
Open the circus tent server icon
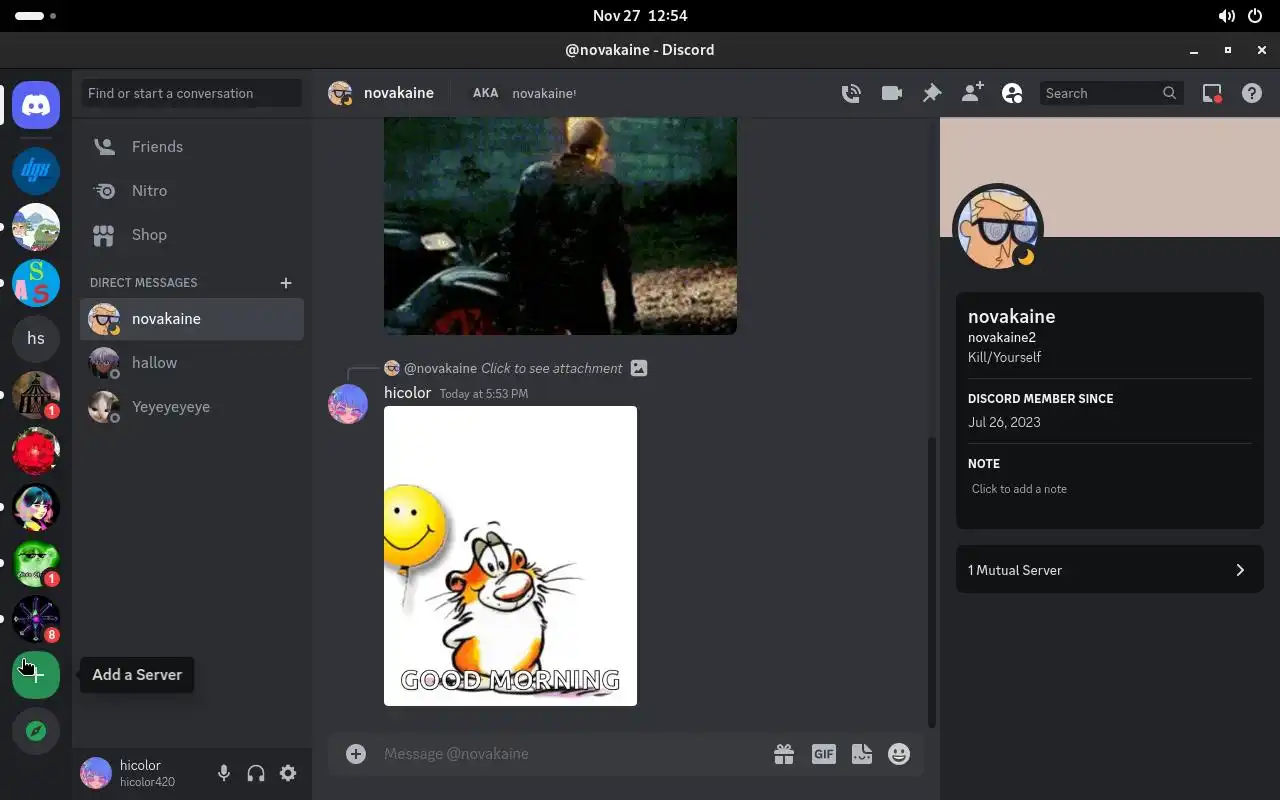(x=36, y=395)
